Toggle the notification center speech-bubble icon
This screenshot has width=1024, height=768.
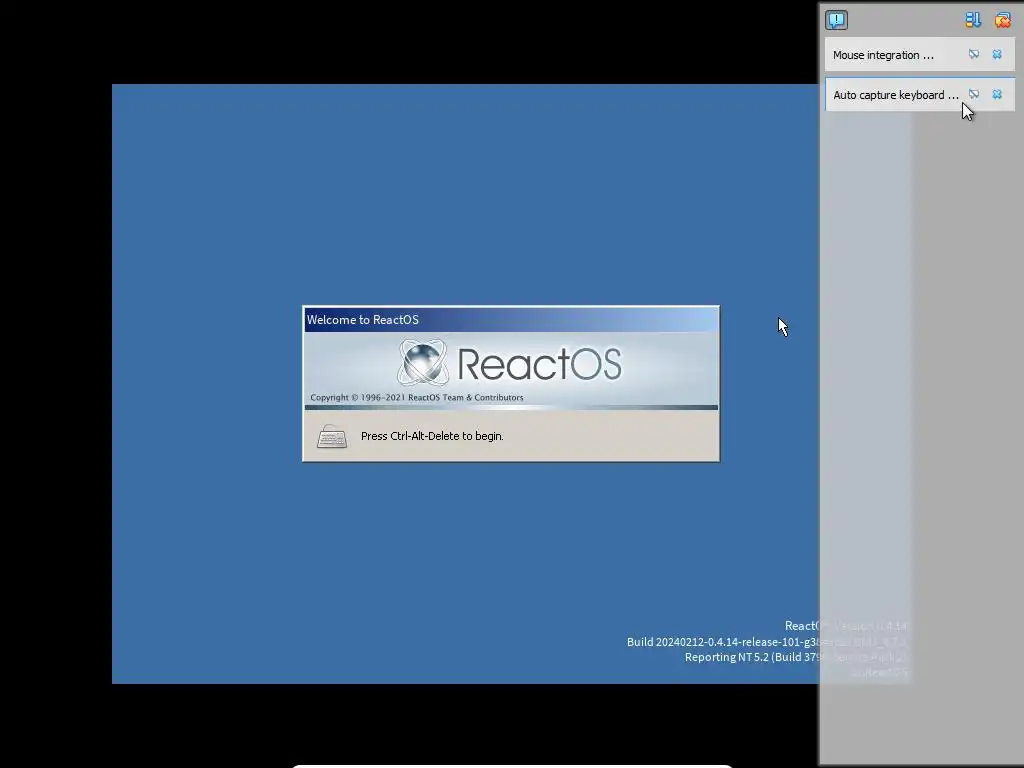click(x=836, y=20)
